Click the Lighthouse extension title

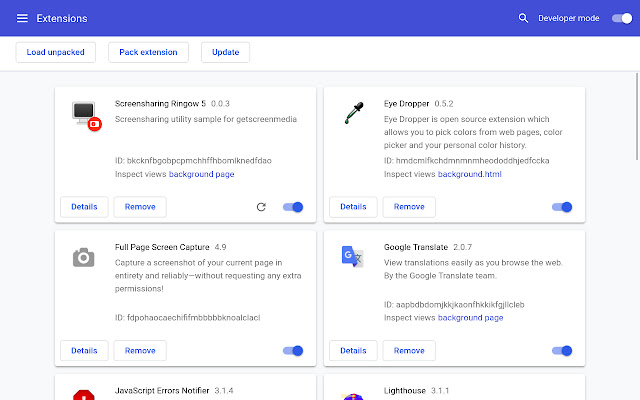pos(404,391)
